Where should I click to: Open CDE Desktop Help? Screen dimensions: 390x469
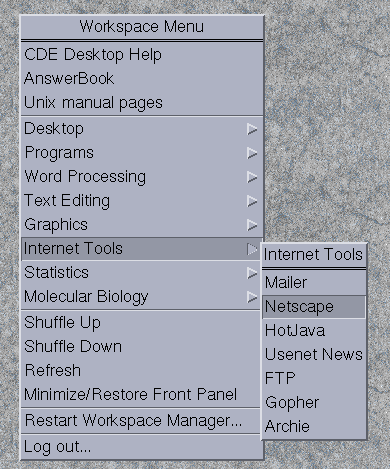(142, 54)
